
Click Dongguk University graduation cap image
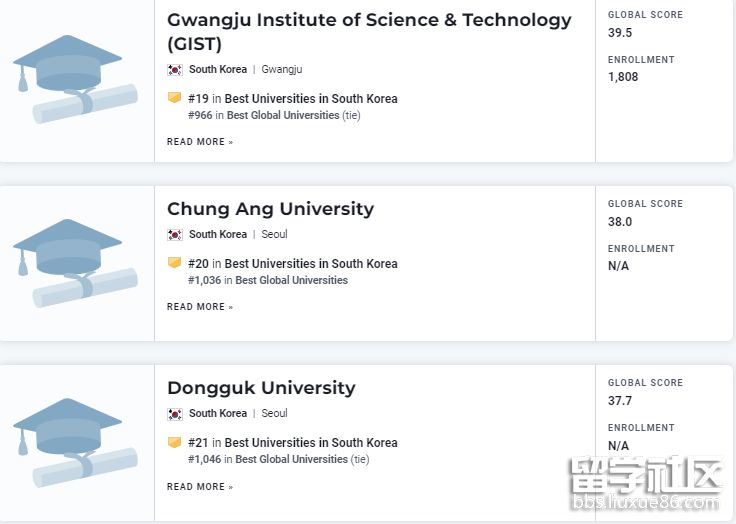click(x=74, y=442)
